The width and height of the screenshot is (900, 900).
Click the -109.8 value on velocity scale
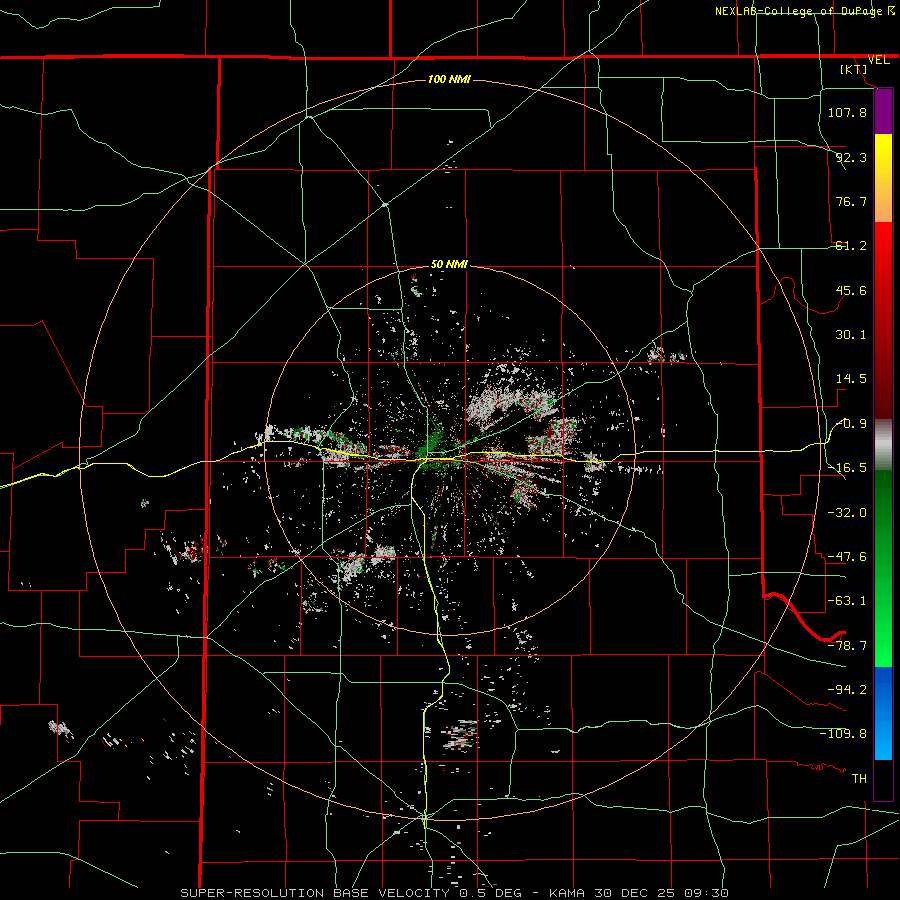pos(843,734)
